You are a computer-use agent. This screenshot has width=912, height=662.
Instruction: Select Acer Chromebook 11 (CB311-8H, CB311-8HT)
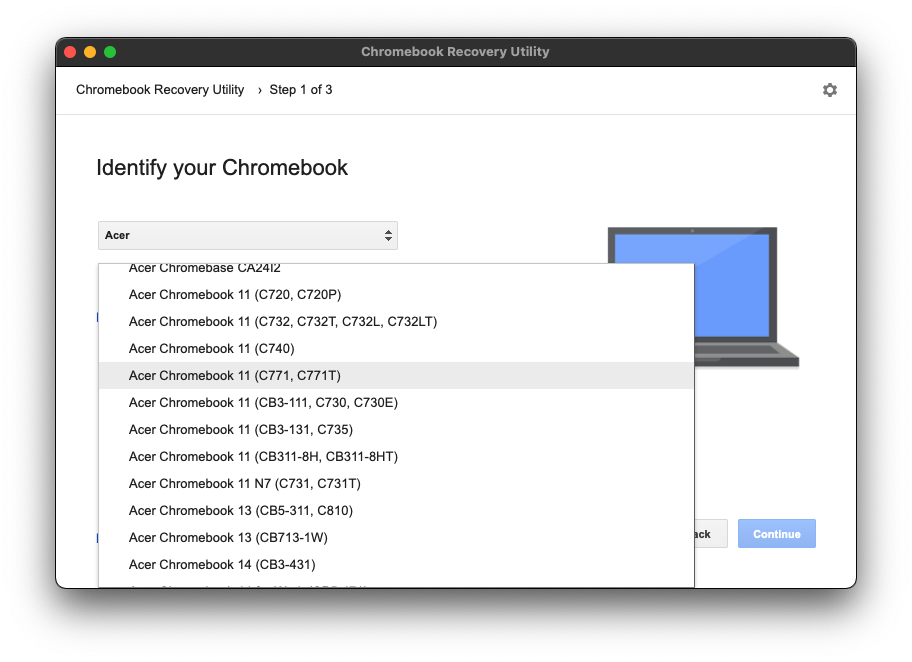point(396,457)
